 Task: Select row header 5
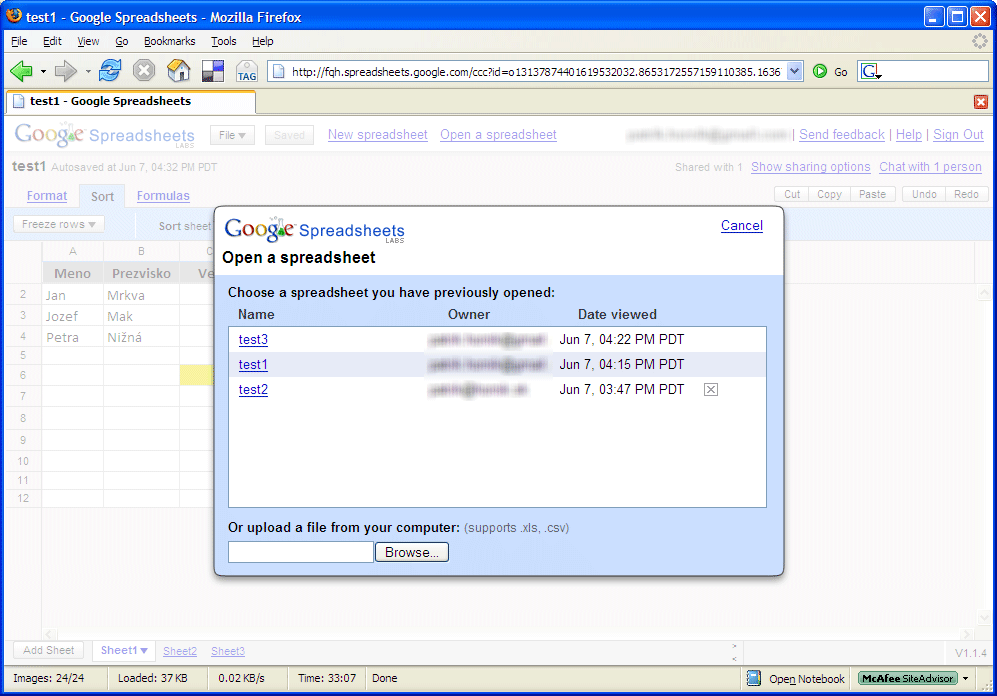pyautogui.click(x=23, y=355)
